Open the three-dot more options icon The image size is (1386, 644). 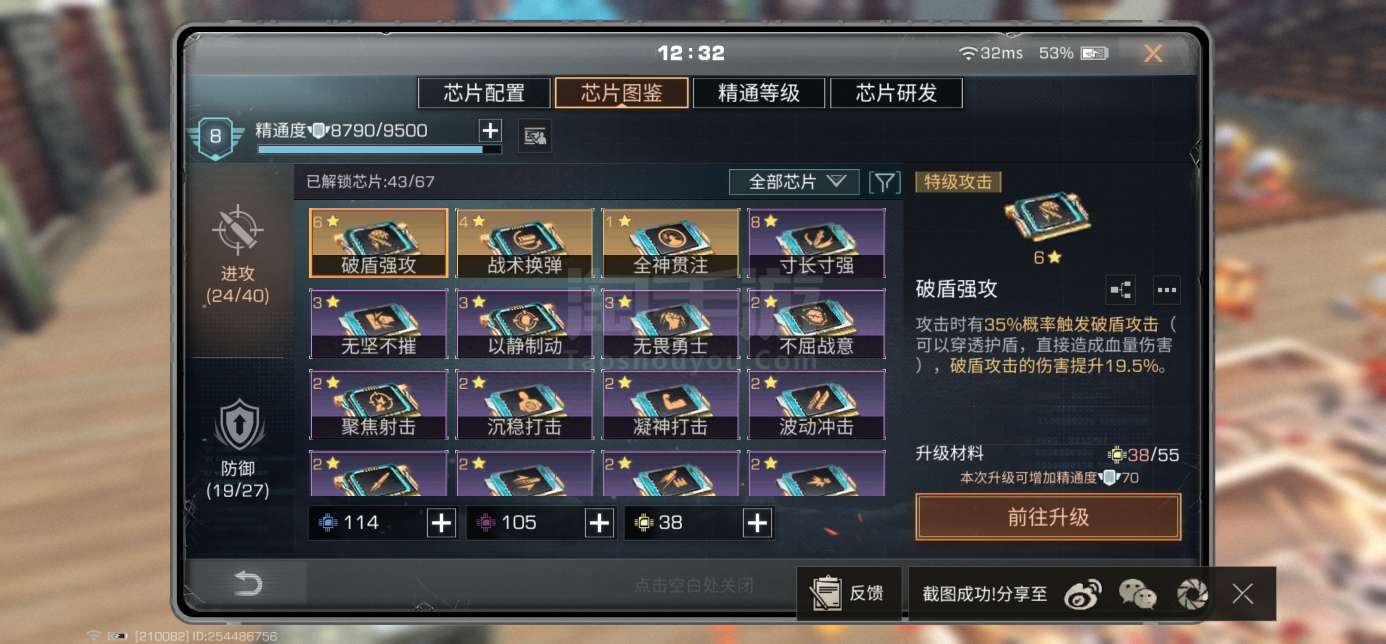[1167, 290]
